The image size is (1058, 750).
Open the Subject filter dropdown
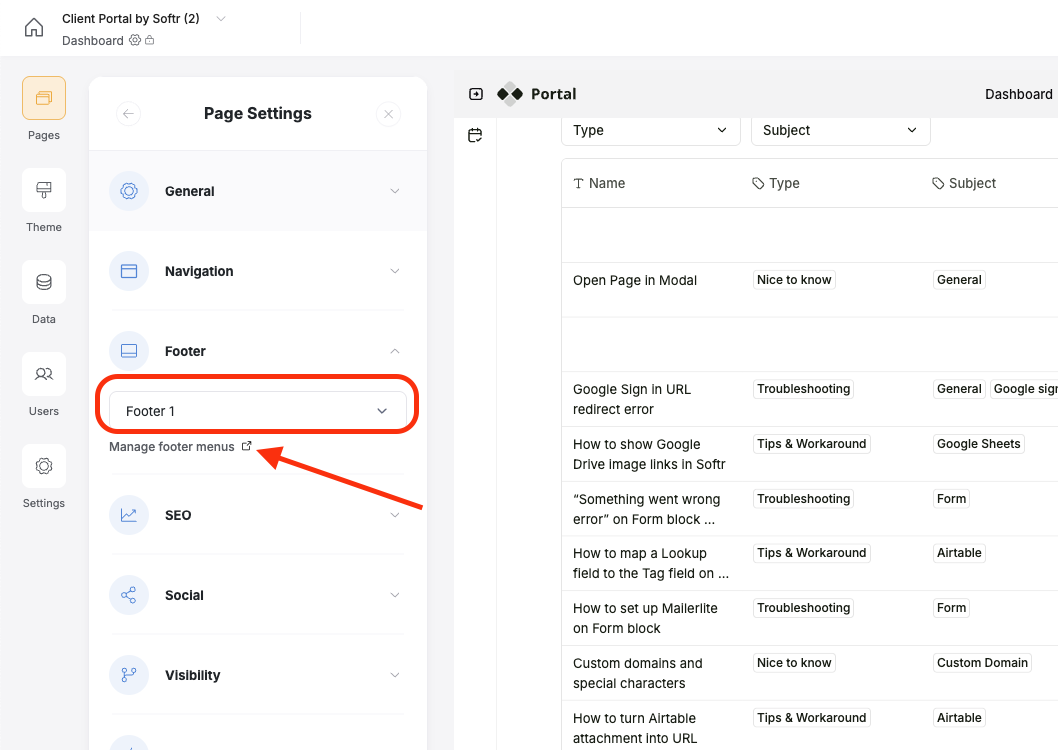[x=841, y=130]
